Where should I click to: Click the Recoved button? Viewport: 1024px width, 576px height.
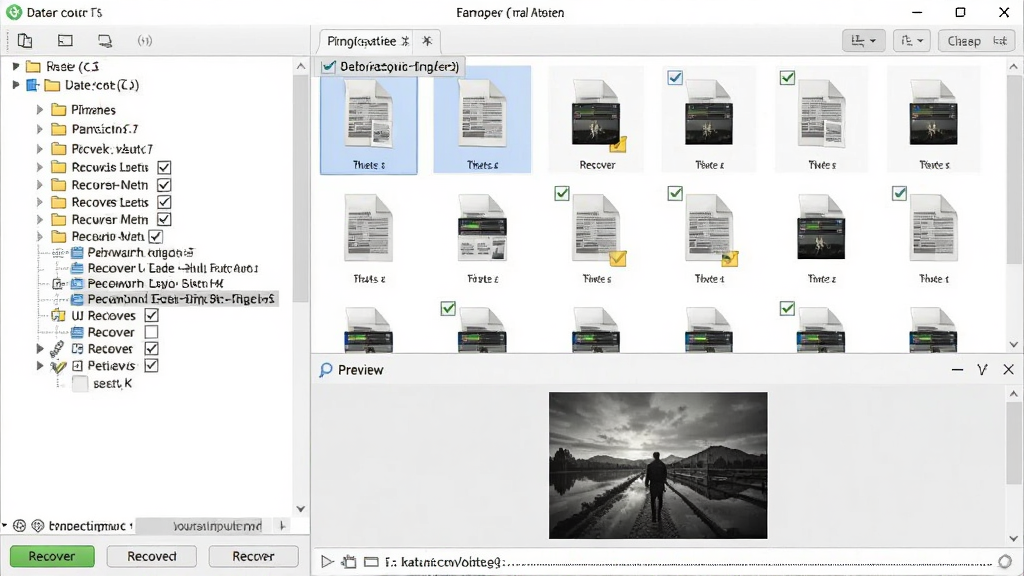coord(152,556)
